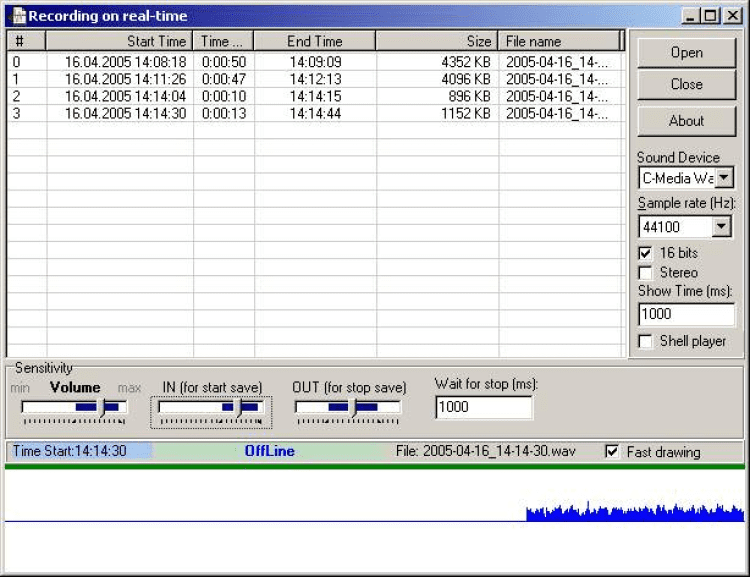Select recording row 1 index cell

[x=17, y=79]
